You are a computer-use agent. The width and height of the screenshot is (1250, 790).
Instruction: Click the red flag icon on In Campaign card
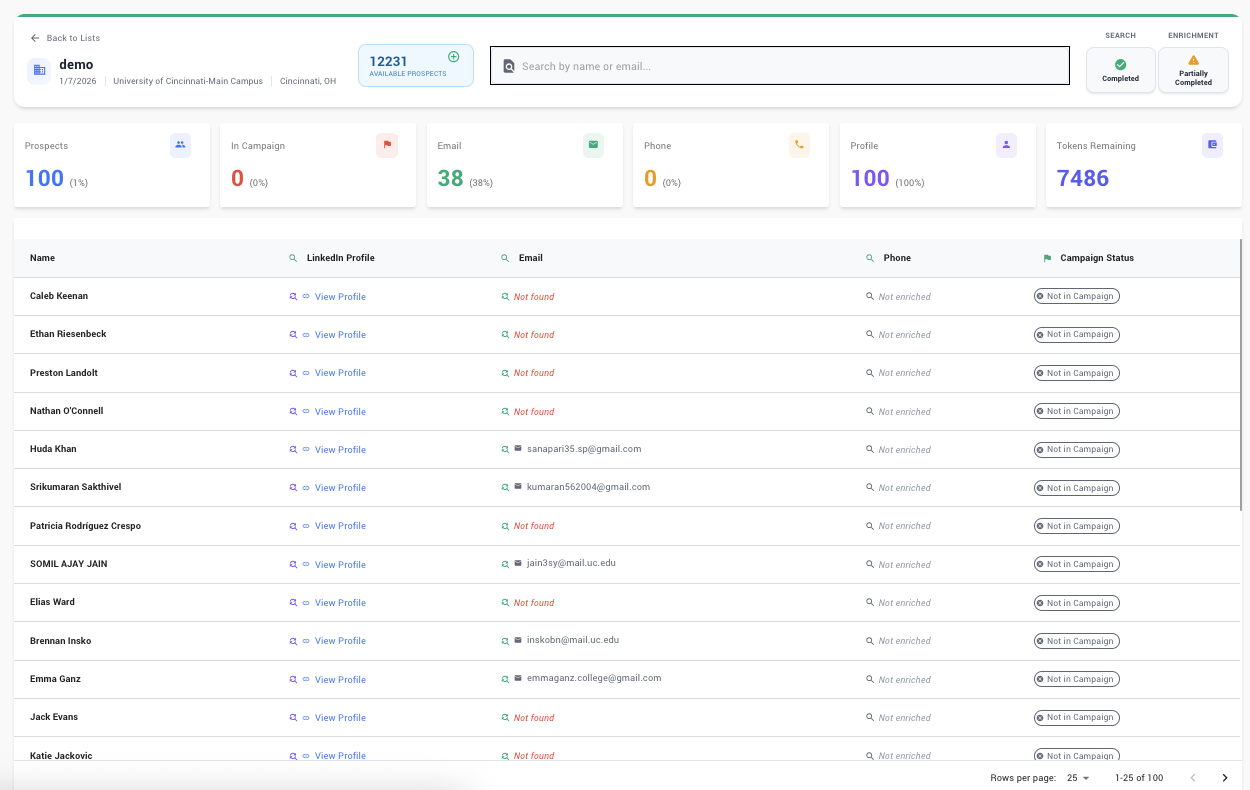(x=387, y=145)
